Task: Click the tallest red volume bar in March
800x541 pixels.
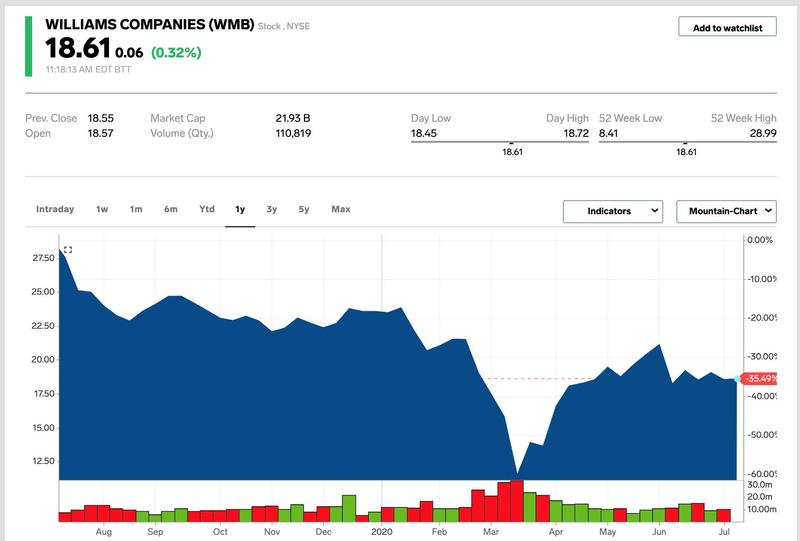Action: tap(517, 501)
